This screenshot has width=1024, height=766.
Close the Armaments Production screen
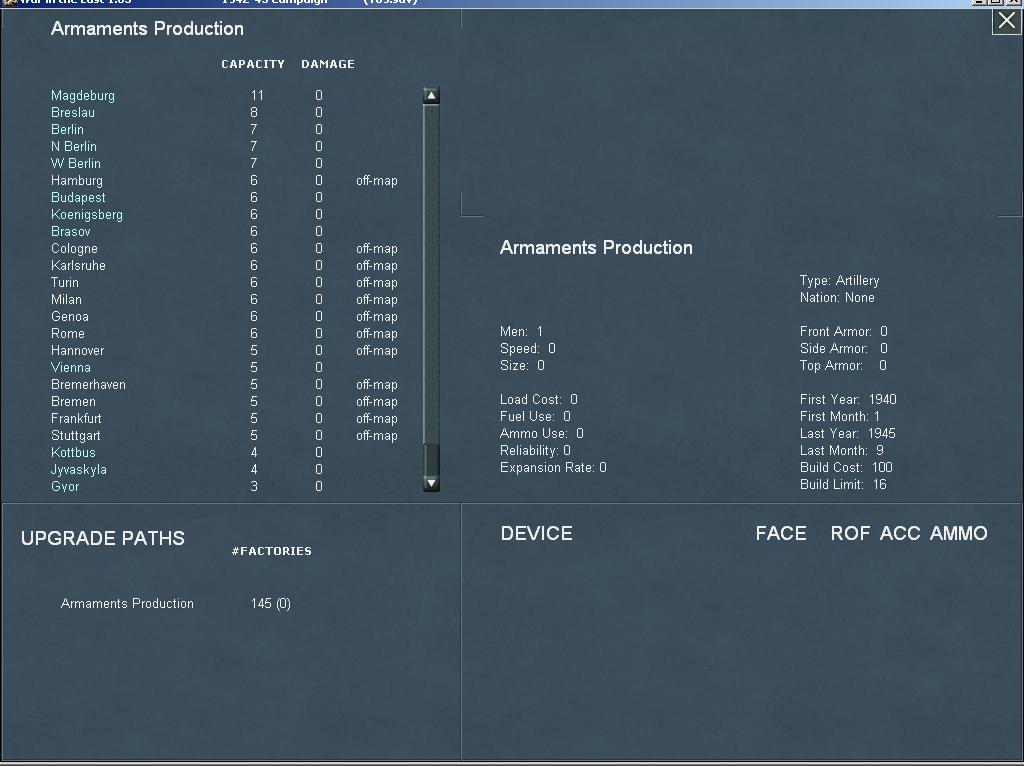1006,21
